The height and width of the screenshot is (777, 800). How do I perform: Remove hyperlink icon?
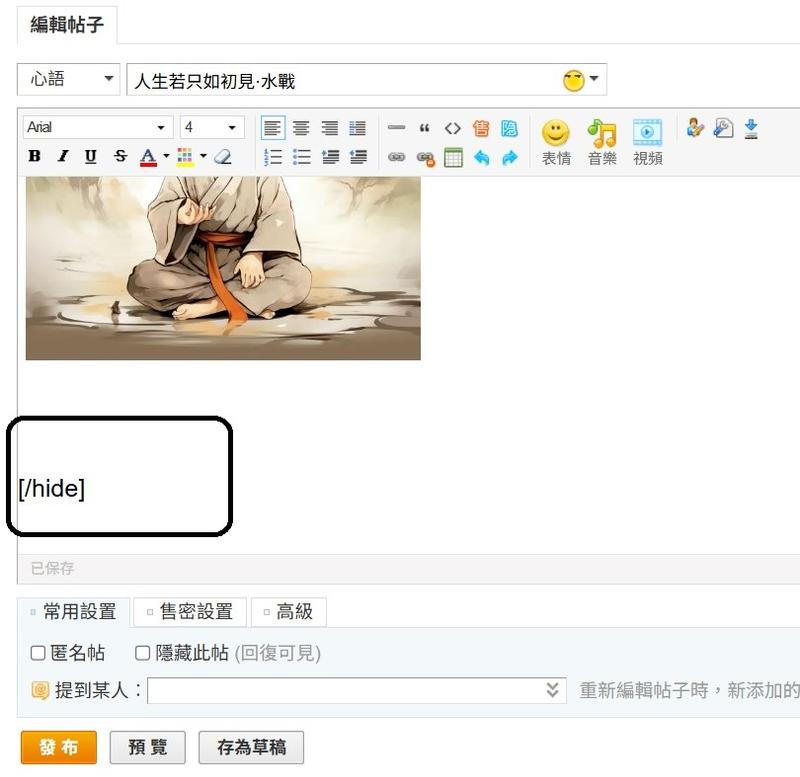(426, 158)
